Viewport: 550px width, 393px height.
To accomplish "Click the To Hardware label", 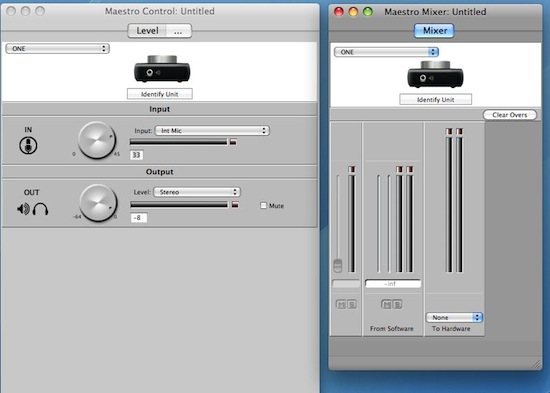I will click(451, 328).
